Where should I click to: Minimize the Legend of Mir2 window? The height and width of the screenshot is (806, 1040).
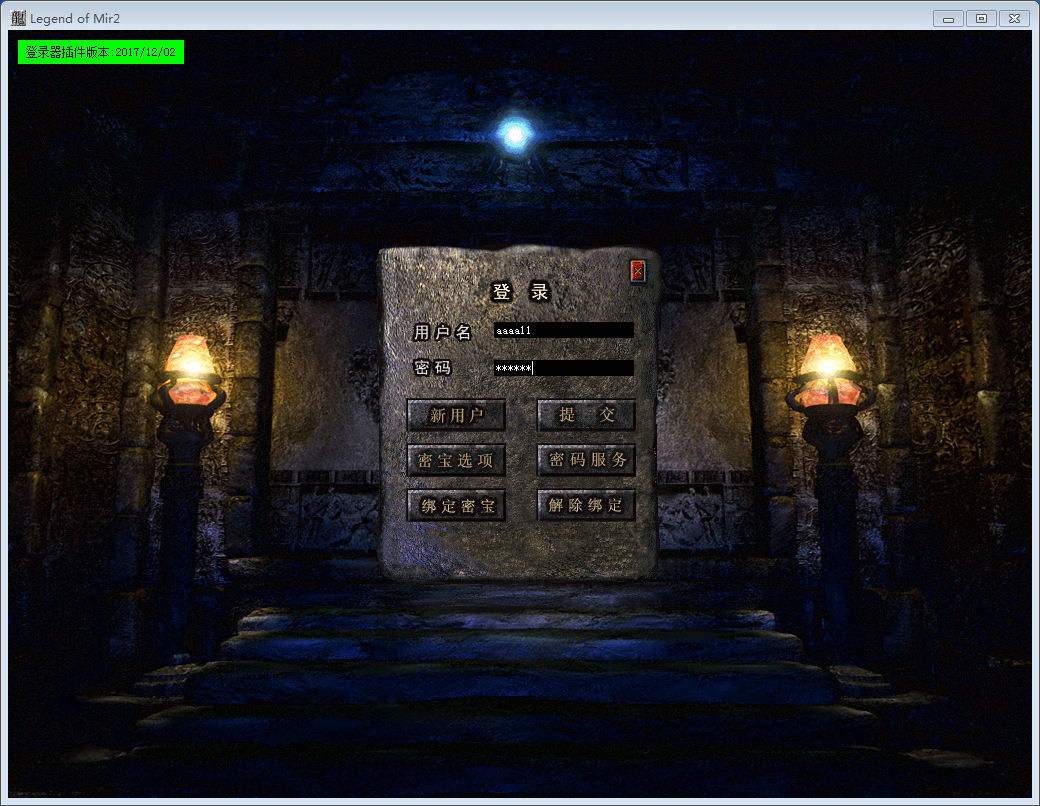click(x=948, y=19)
